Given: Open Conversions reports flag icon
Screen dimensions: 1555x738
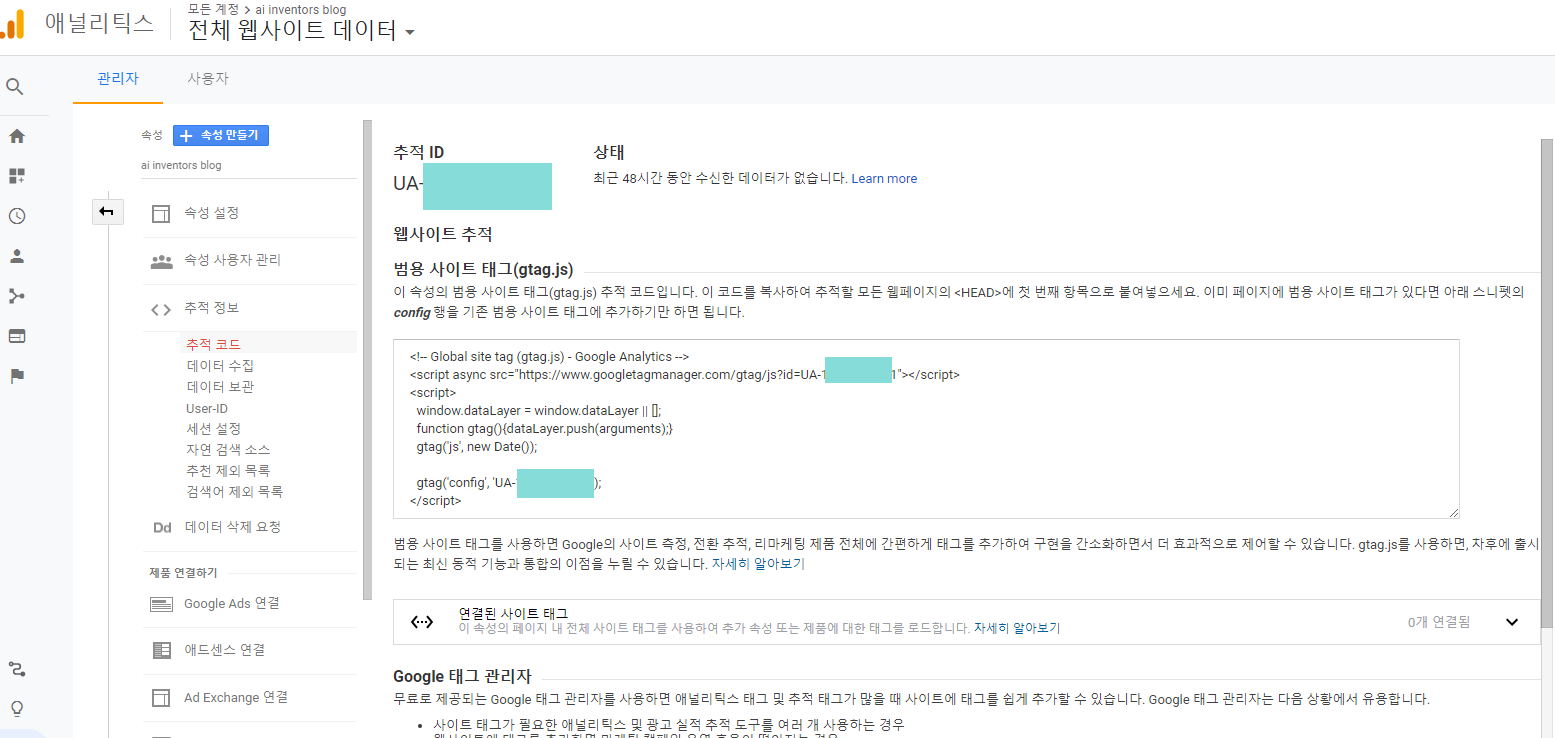Looking at the screenshot, I should [x=17, y=376].
